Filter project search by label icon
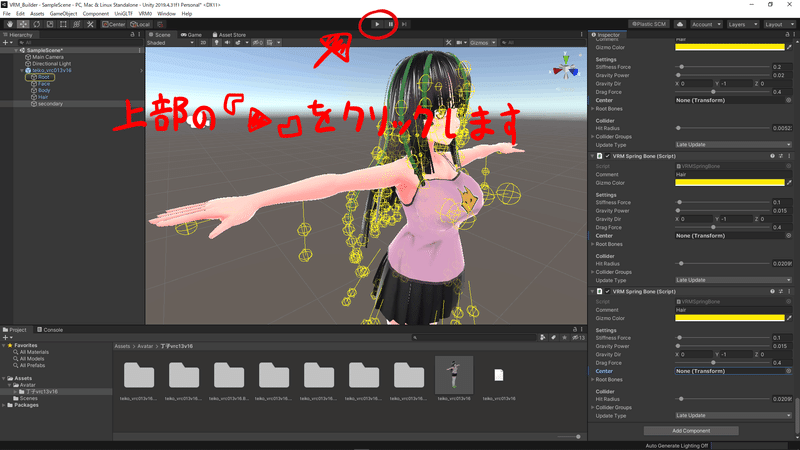The width and height of the screenshot is (800, 450). pos(553,338)
